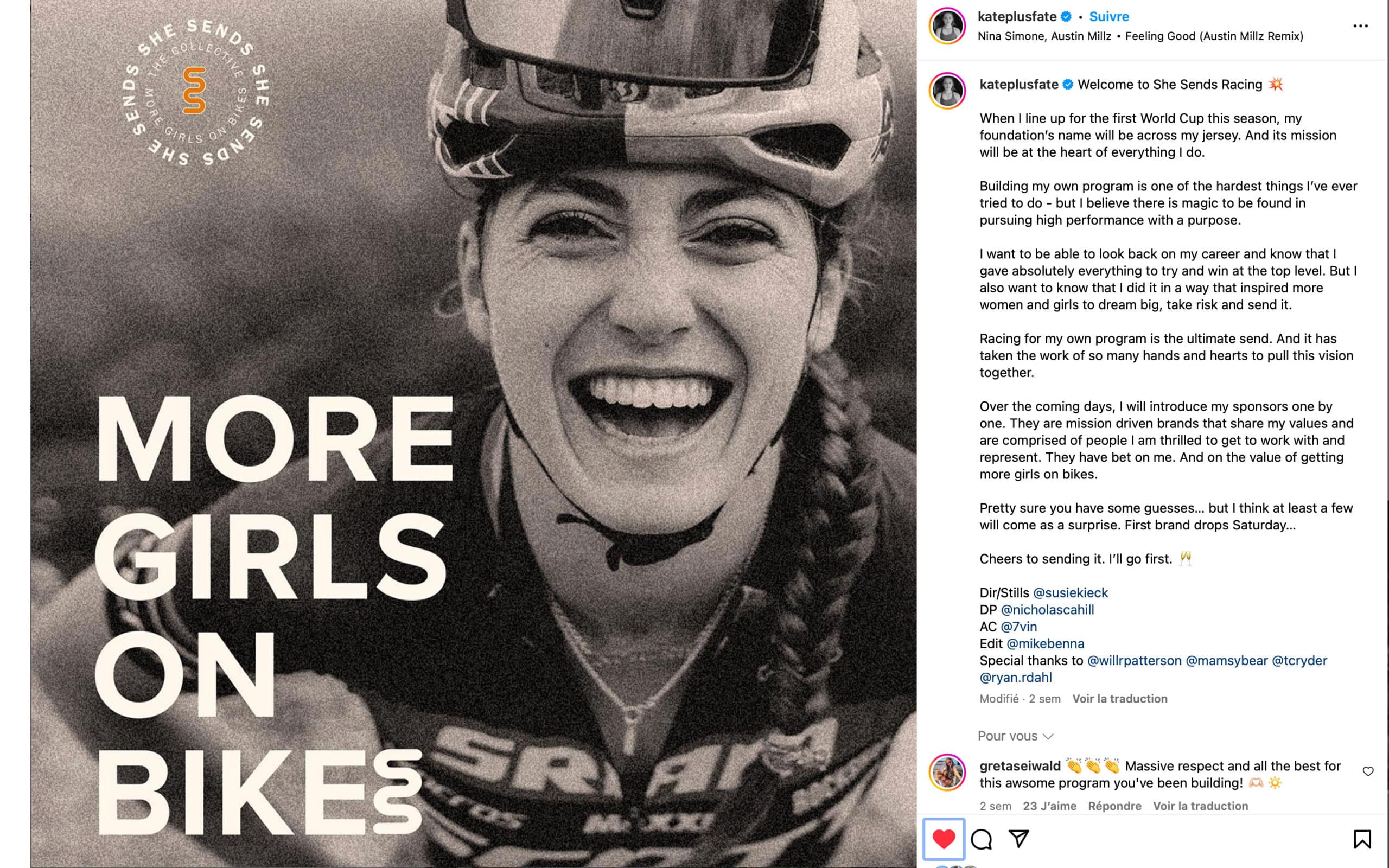Screen dimensions: 1389x868
Task: Like gretaseiwald's comment with small heart
Action: [1368, 771]
